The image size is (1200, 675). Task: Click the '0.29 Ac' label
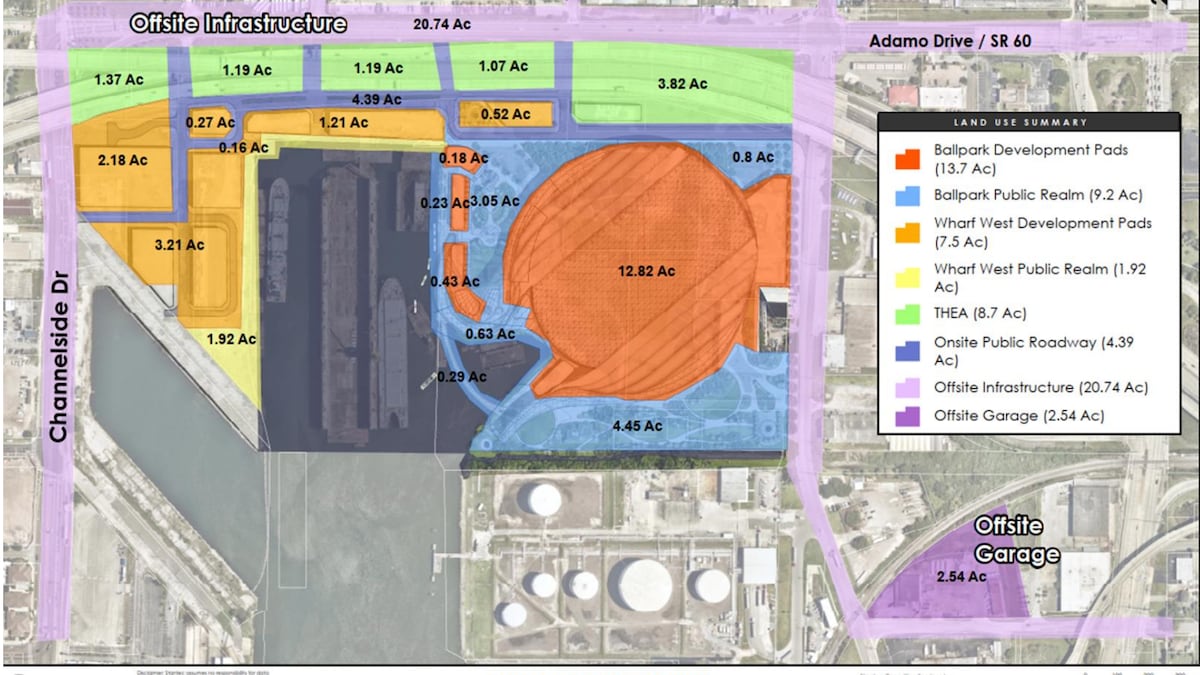pyautogui.click(x=462, y=377)
